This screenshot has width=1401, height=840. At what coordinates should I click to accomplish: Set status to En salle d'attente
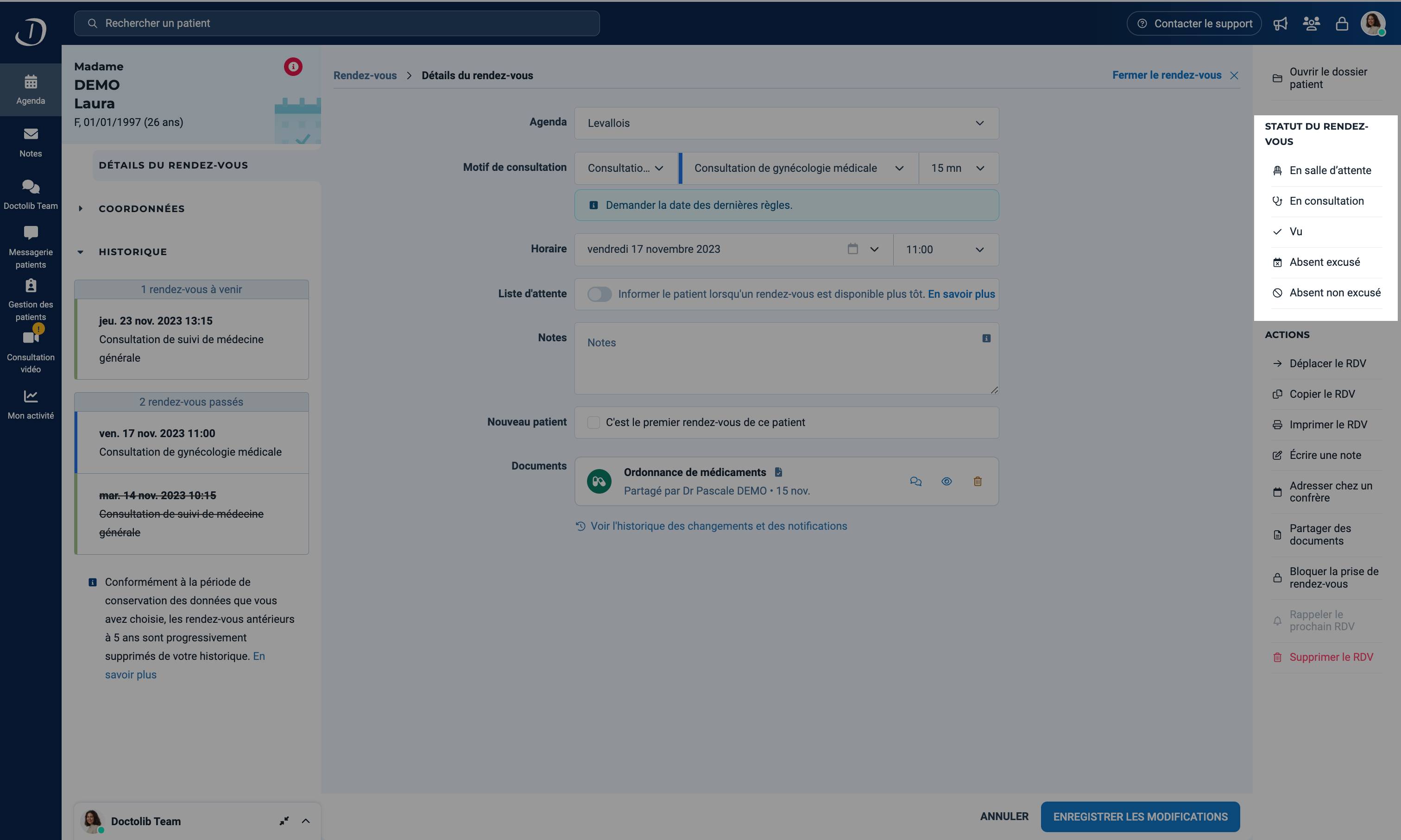tap(1327, 170)
